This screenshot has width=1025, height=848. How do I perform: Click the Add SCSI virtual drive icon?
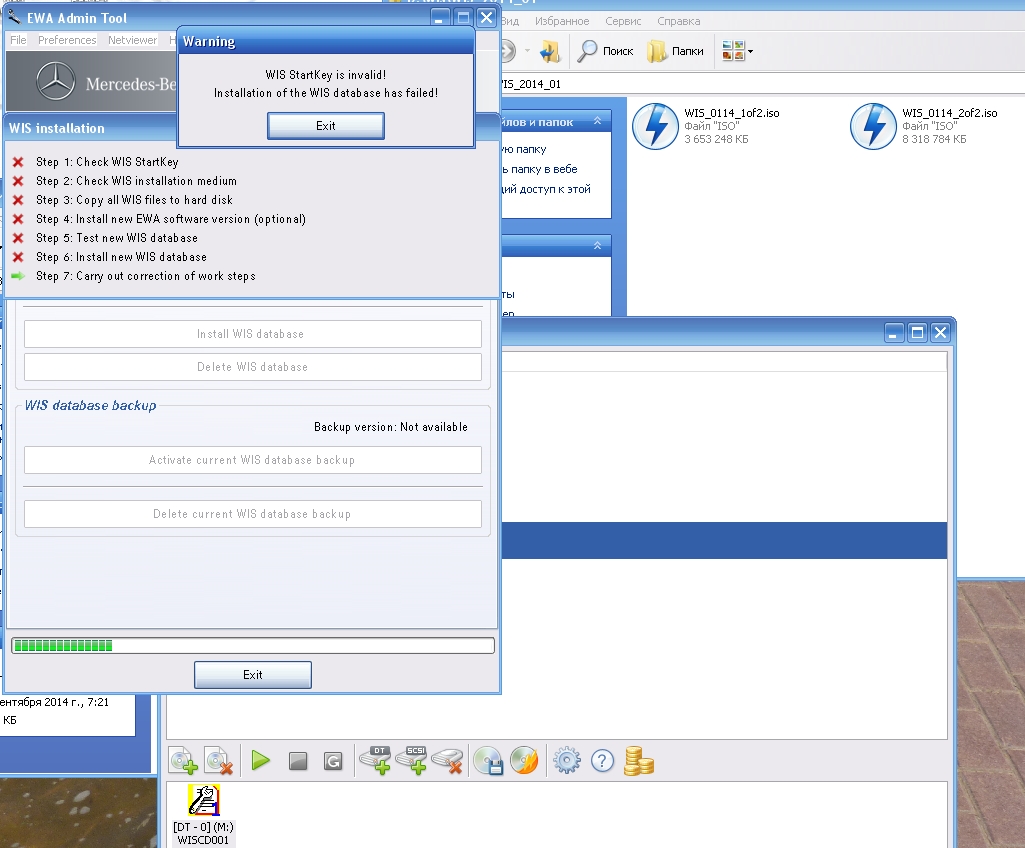click(412, 760)
